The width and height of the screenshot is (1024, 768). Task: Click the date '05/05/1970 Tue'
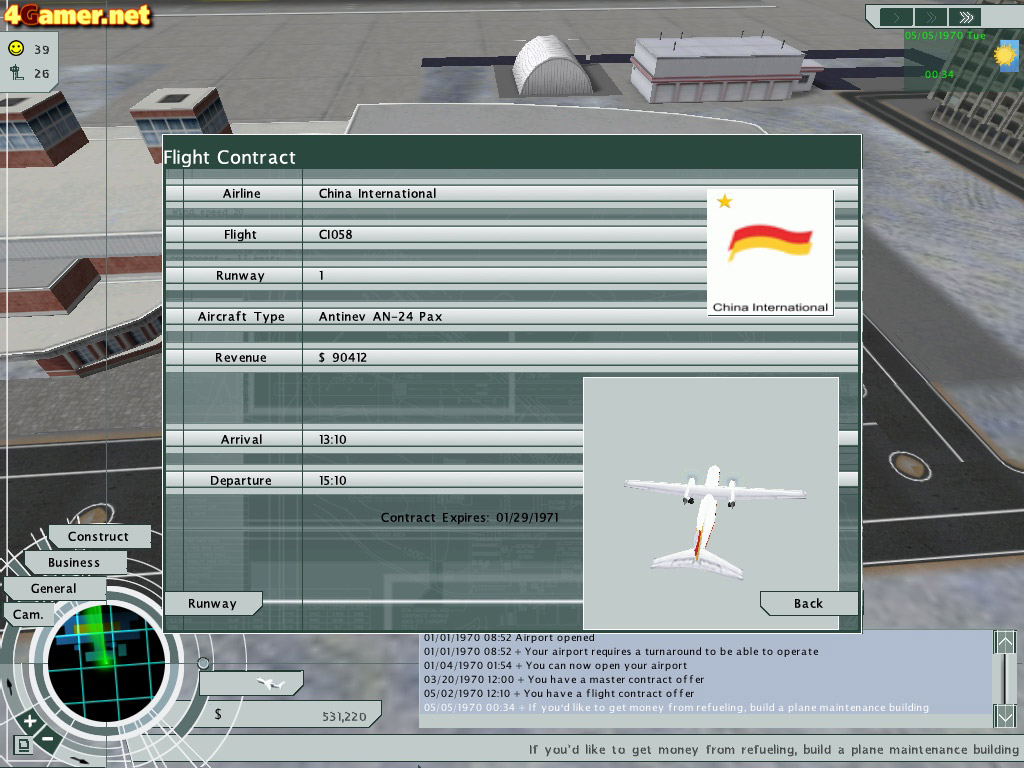click(945, 35)
